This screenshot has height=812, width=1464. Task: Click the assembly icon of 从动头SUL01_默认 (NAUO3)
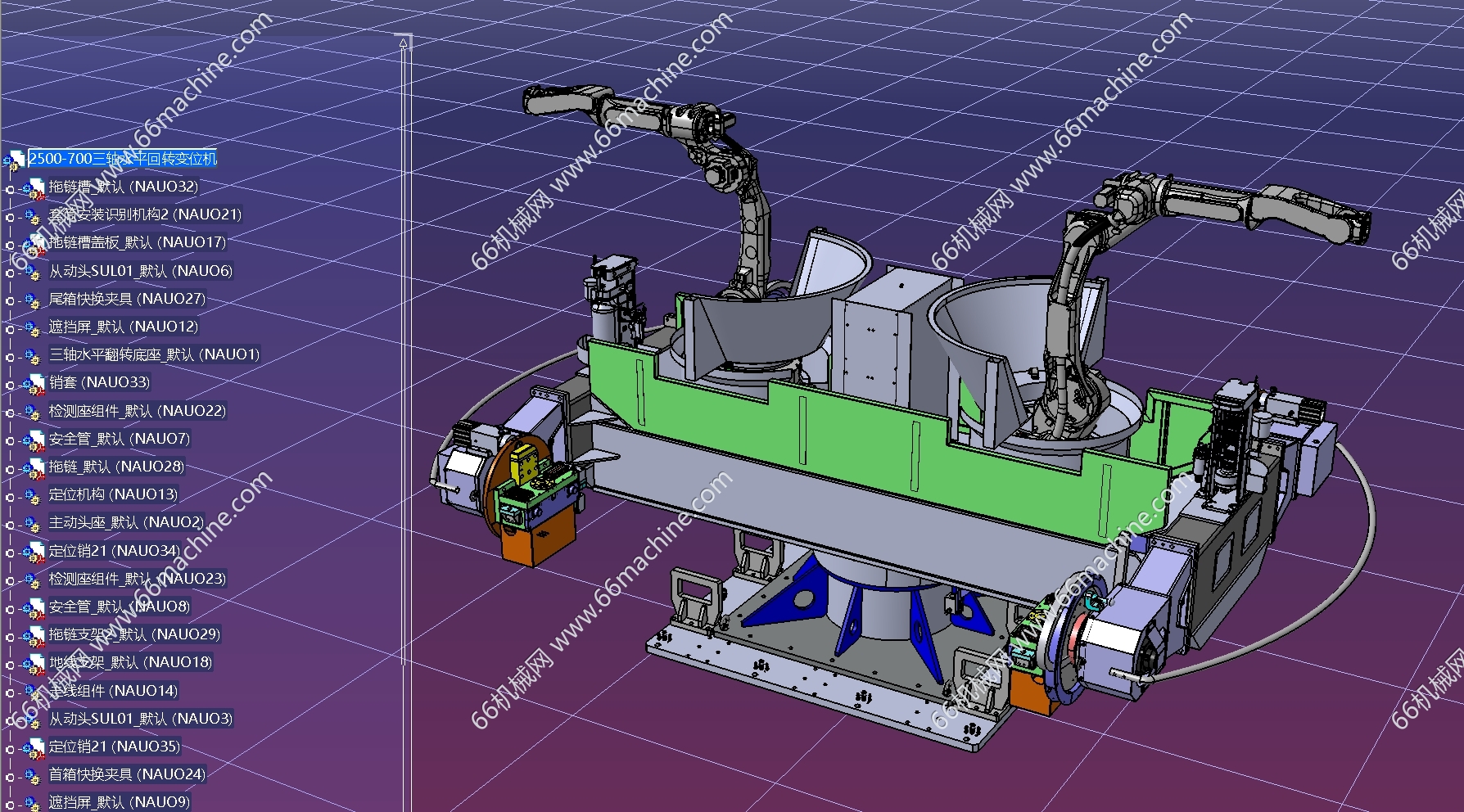34,720
